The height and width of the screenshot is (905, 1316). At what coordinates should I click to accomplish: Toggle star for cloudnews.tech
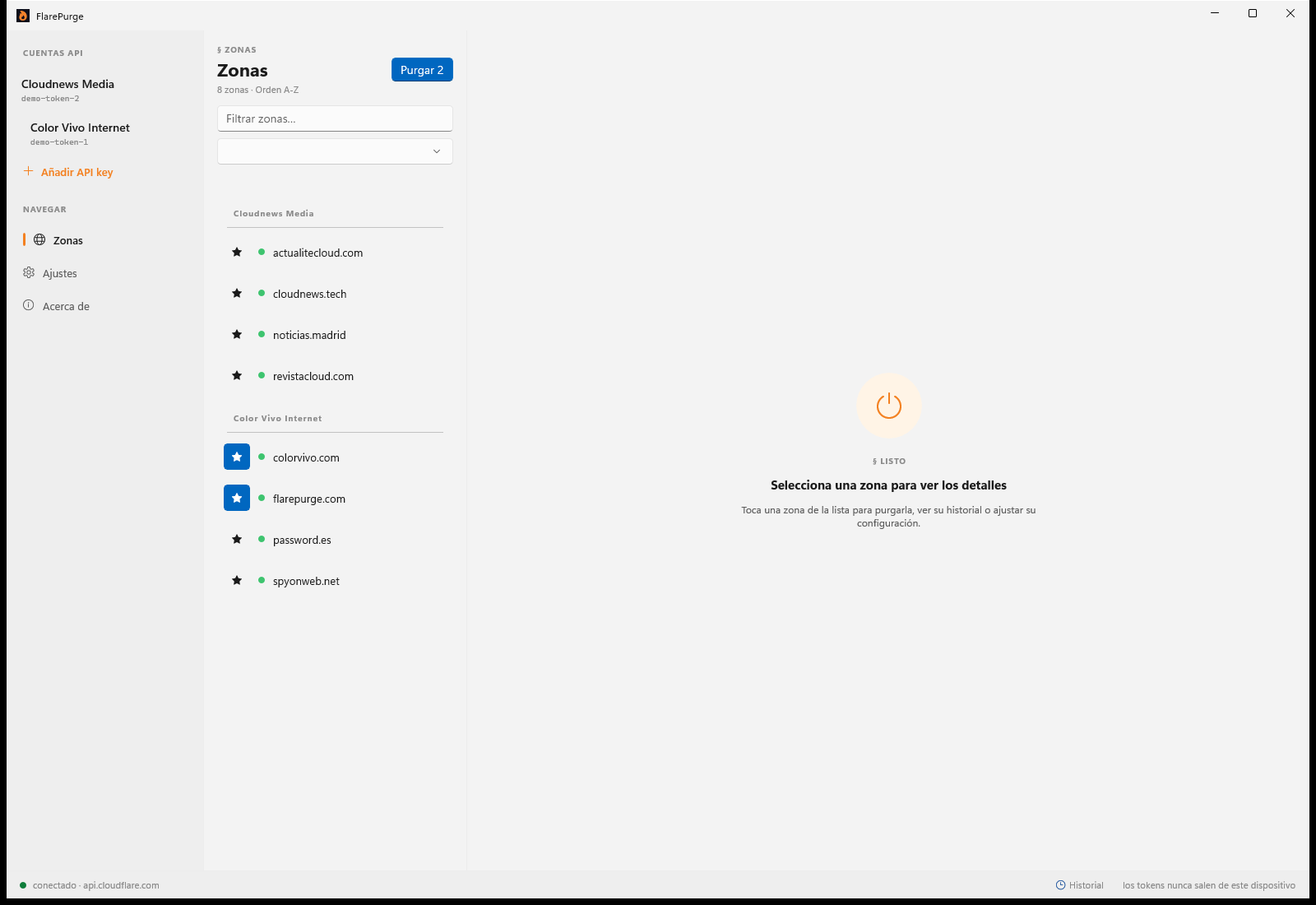(x=237, y=293)
